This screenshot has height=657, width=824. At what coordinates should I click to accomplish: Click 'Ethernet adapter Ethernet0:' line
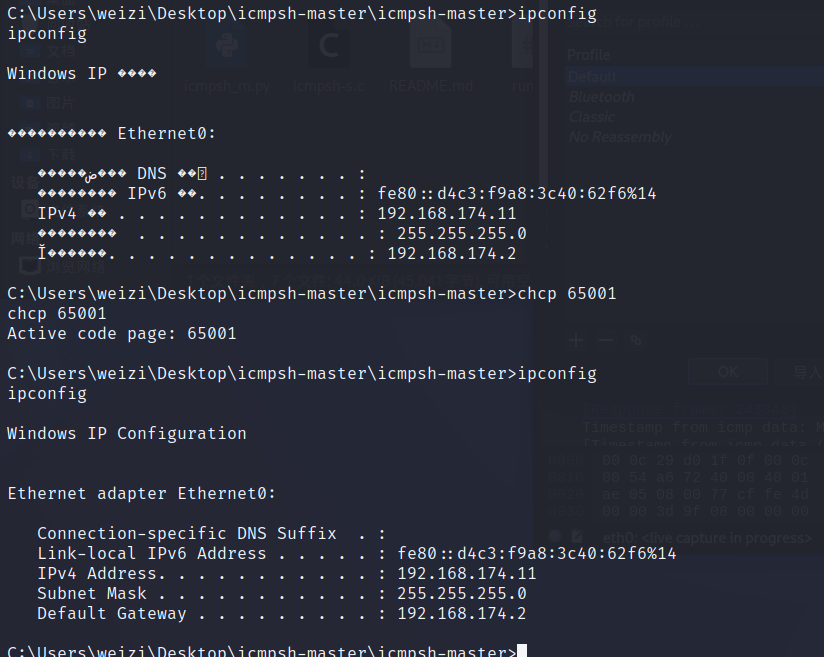coord(141,494)
